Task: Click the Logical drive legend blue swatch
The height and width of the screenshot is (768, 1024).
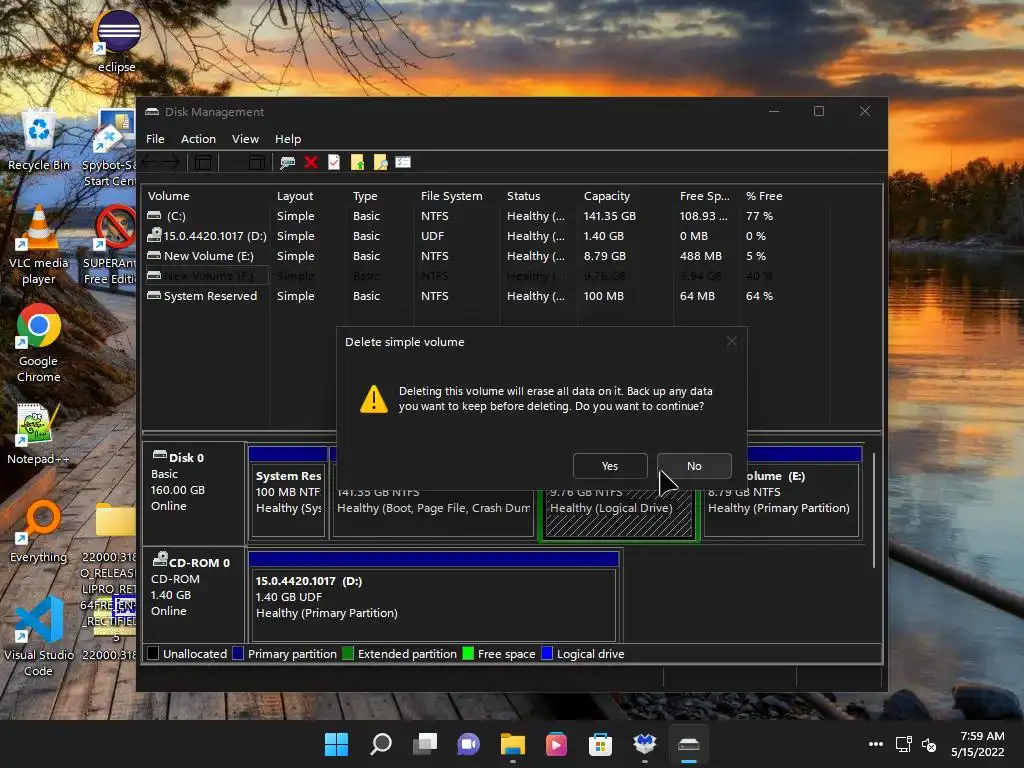Action: [547, 654]
